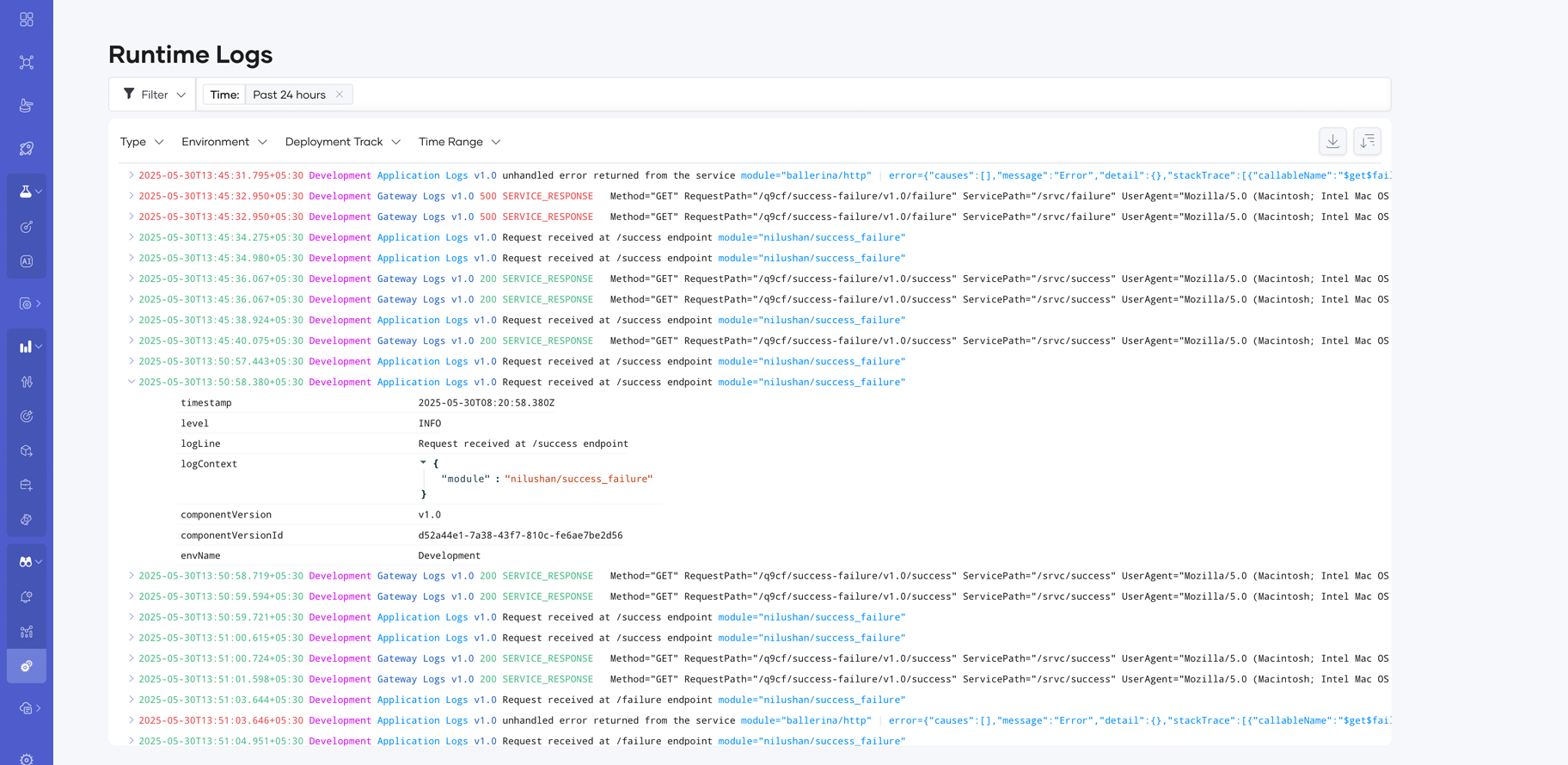This screenshot has width=1568, height=765.
Task: Open the dashboard grid icon in the sidebar
Action: point(27,19)
